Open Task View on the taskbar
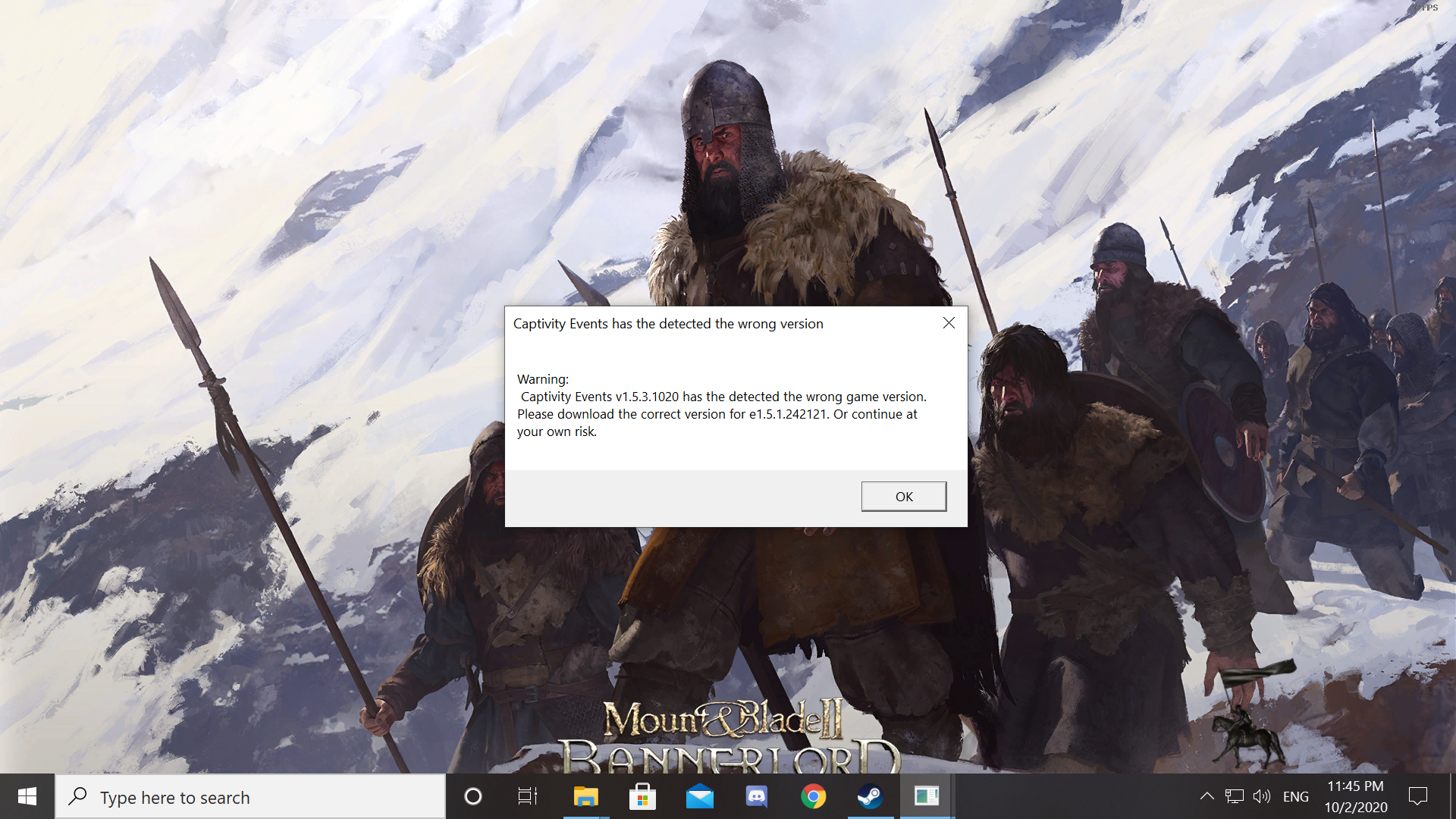 click(x=528, y=796)
